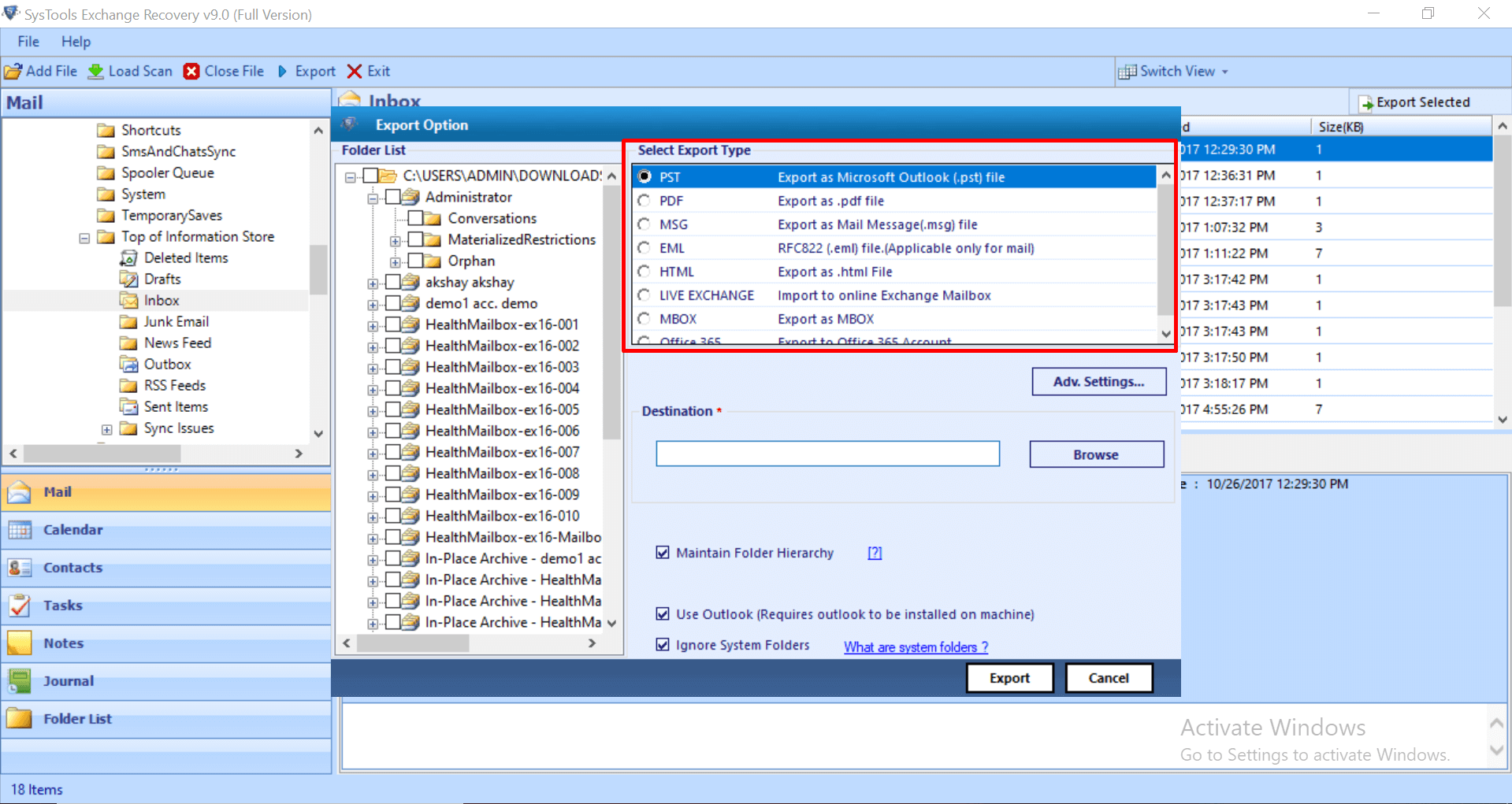The width and height of the screenshot is (1512, 804).
Task: Click the red Exit icon
Action: [355, 72]
